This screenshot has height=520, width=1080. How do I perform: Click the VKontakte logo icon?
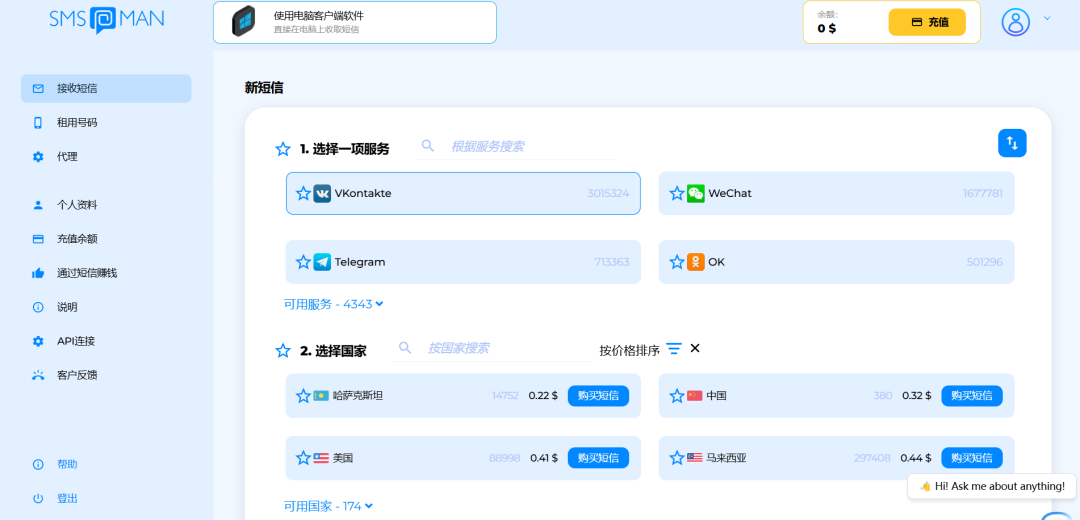click(322, 193)
